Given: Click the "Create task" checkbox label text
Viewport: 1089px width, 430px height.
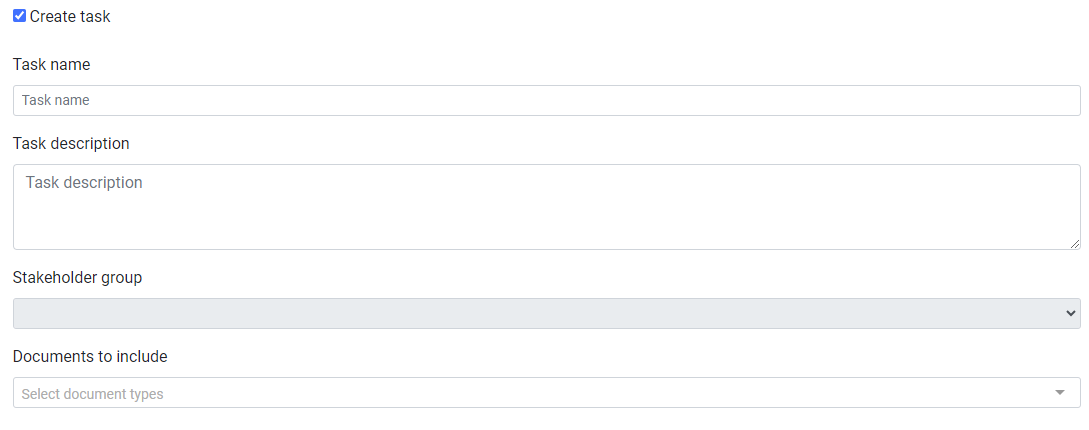Looking at the screenshot, I should click(70, 17).
